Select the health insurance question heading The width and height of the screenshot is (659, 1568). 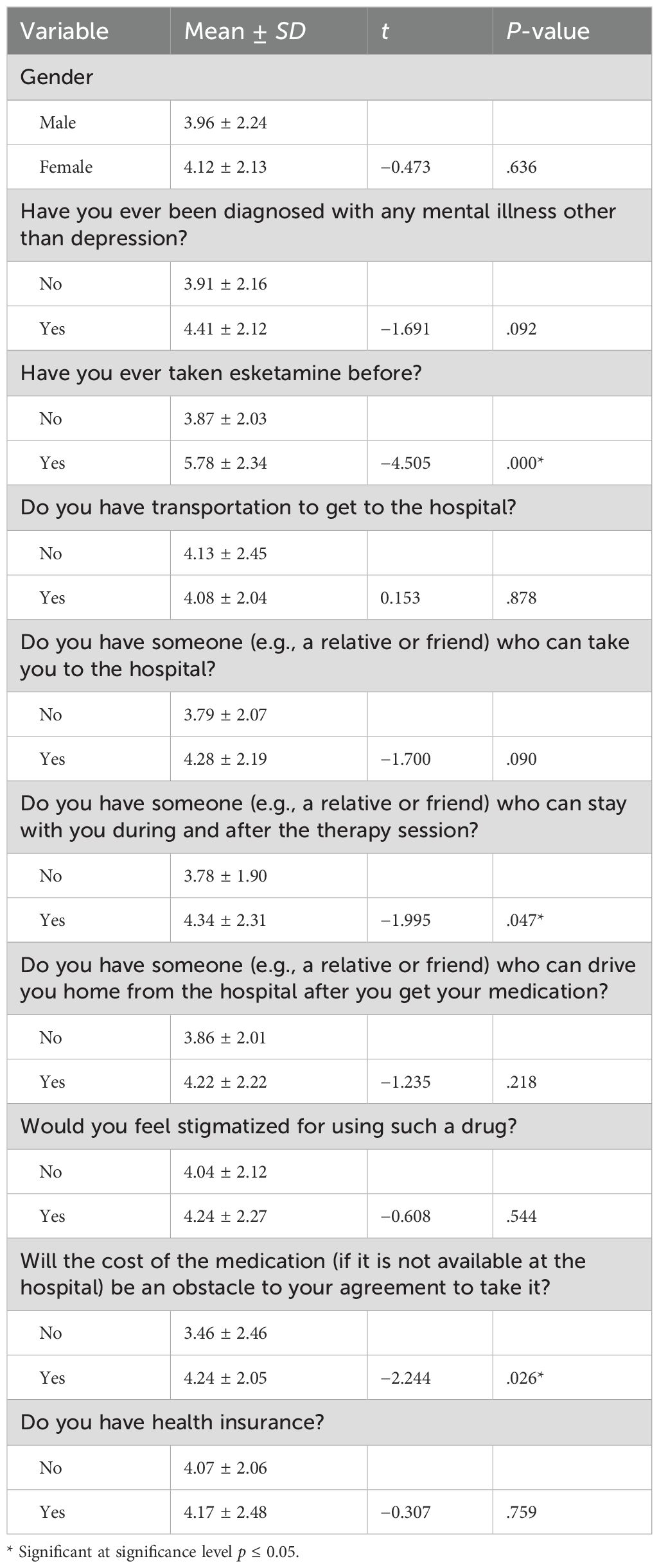pyautogui.click(x=172, y=1422)
